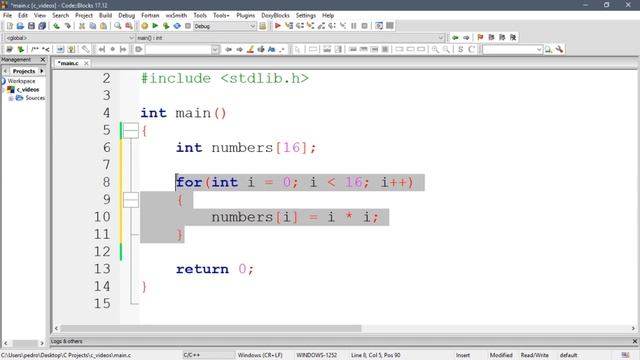Click the Stop debugger icon
Image resolution: width=640 pixels, height=360 pixels.
point(364,26)
